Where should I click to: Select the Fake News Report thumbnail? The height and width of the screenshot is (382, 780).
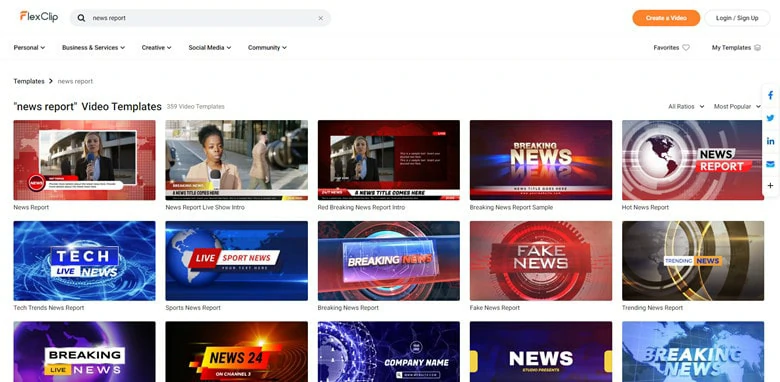pyautogui.click(x=541, y=261)
